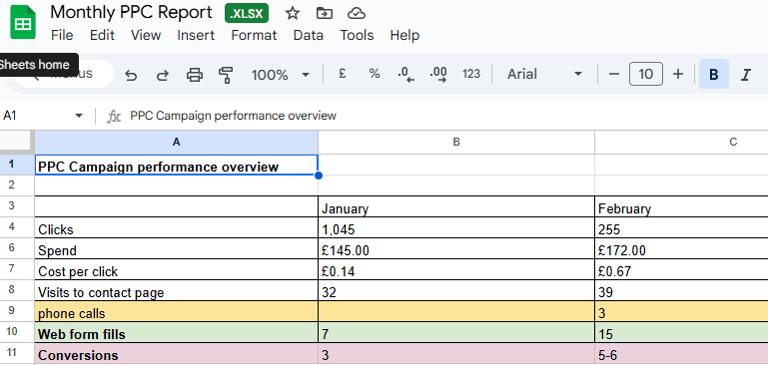Undo the last action
The height and width of the screenshot is (365, 768).
[x=130, y=75]
